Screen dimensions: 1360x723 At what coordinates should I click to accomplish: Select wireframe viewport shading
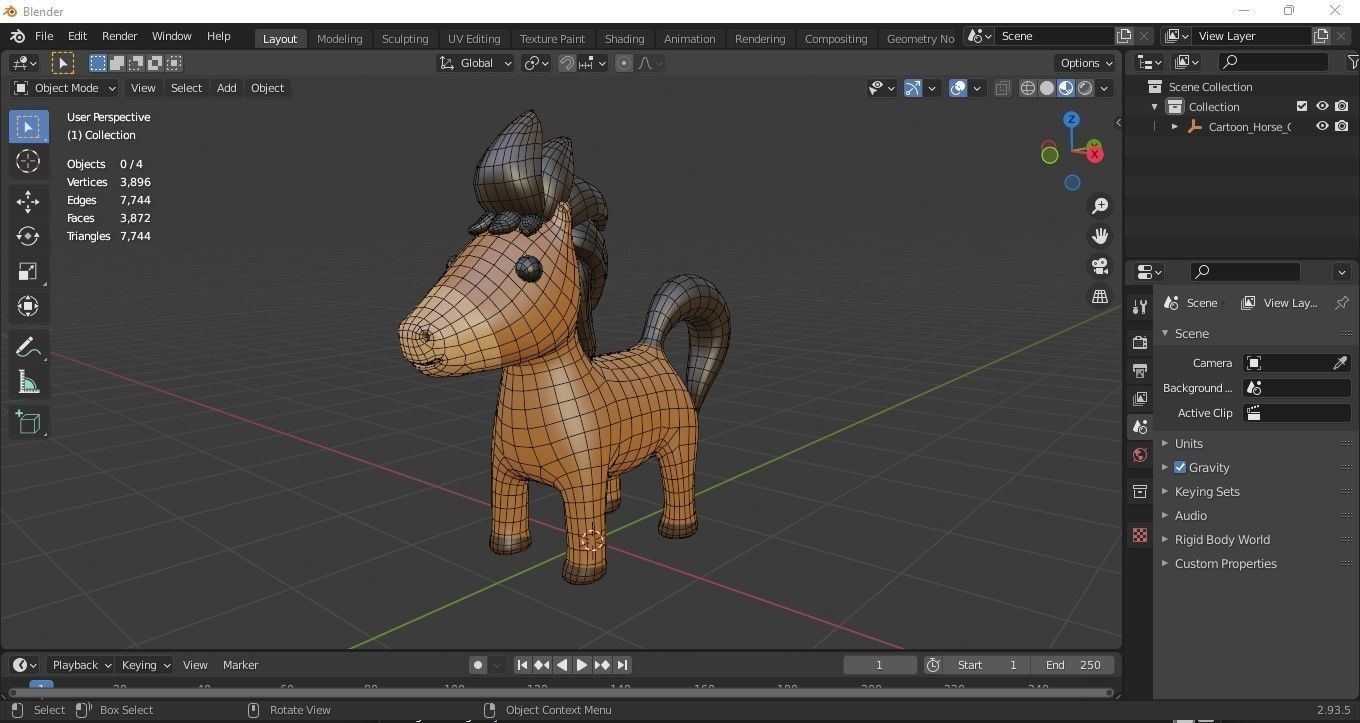[x=1028, y=88]
